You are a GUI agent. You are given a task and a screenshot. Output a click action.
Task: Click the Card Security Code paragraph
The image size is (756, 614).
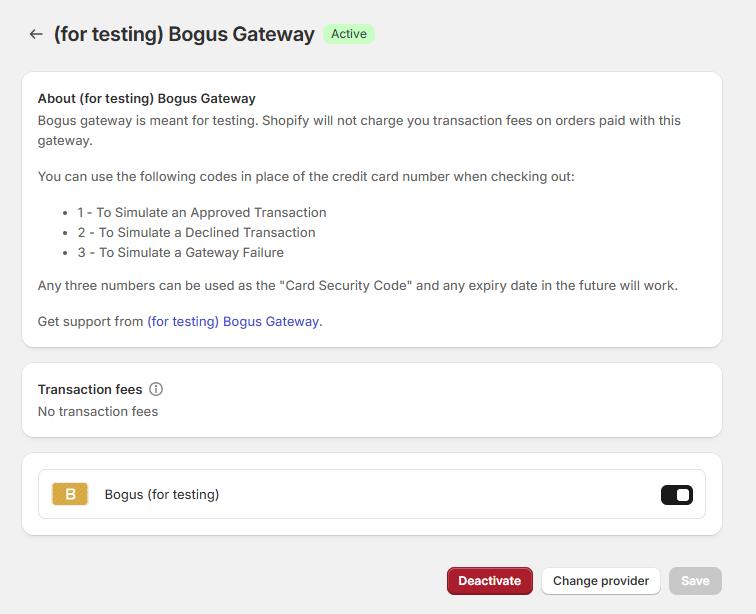tap(357, 285)
